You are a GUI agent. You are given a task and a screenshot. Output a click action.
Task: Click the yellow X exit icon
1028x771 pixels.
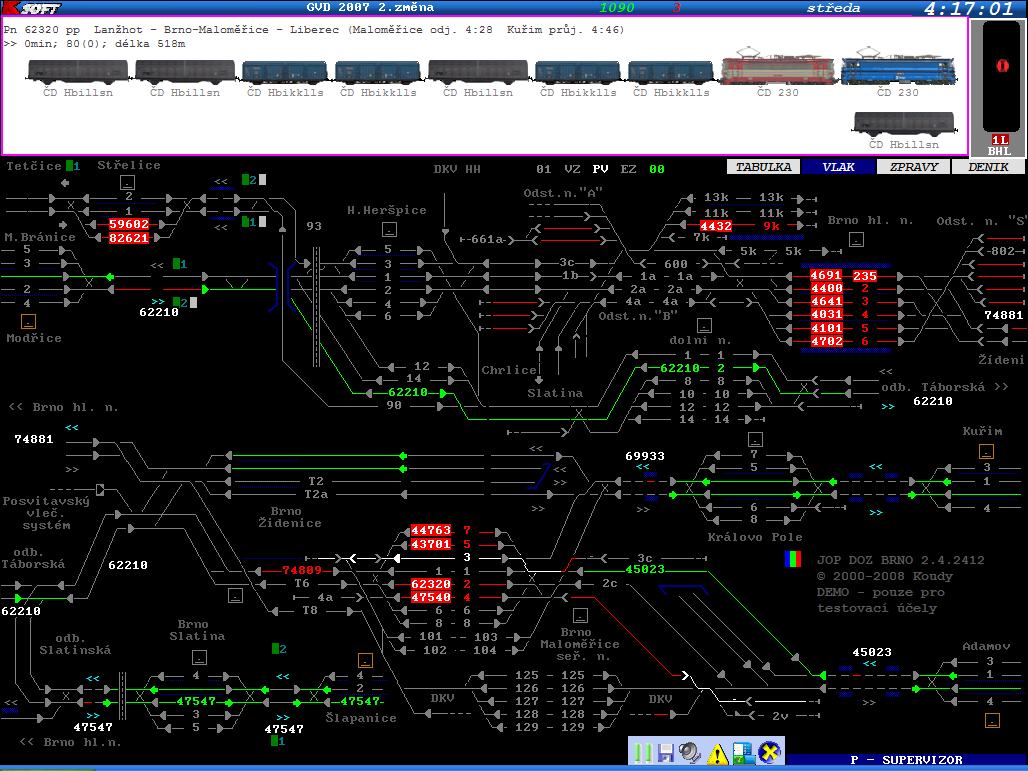coord(768,752)
